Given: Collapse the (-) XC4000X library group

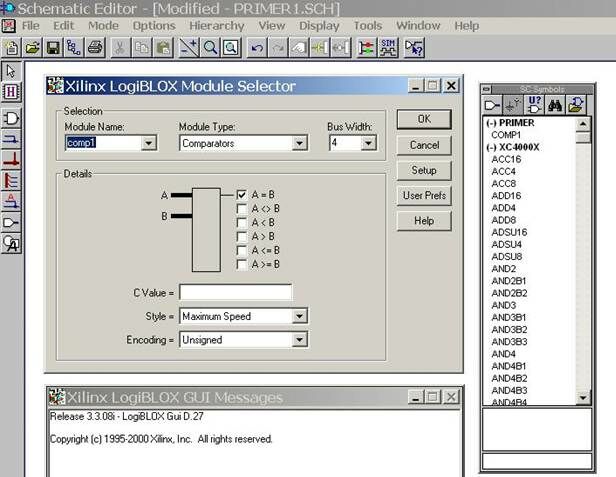Looking at the screenshot, I should (512, 147).
